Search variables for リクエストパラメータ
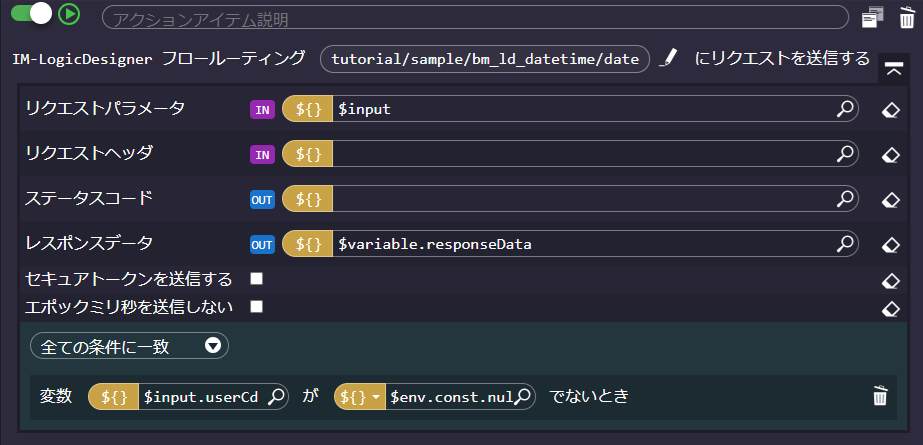Image resolution: width=923 pixels, height=445 pixels. click(x=845, y=109)
